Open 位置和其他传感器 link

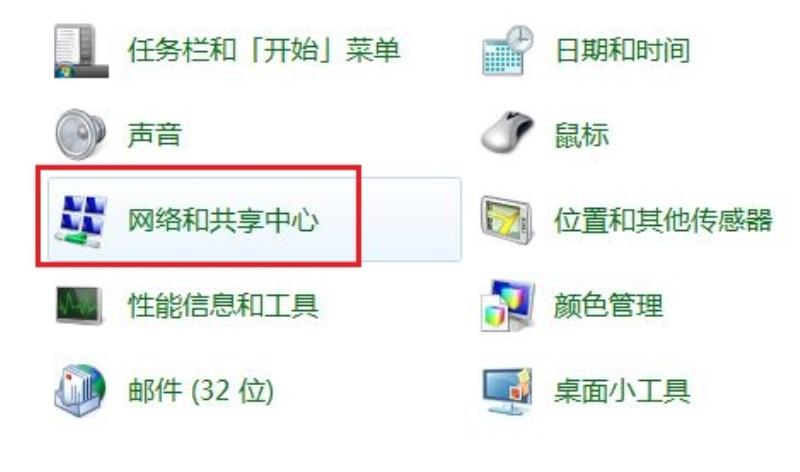663,220
